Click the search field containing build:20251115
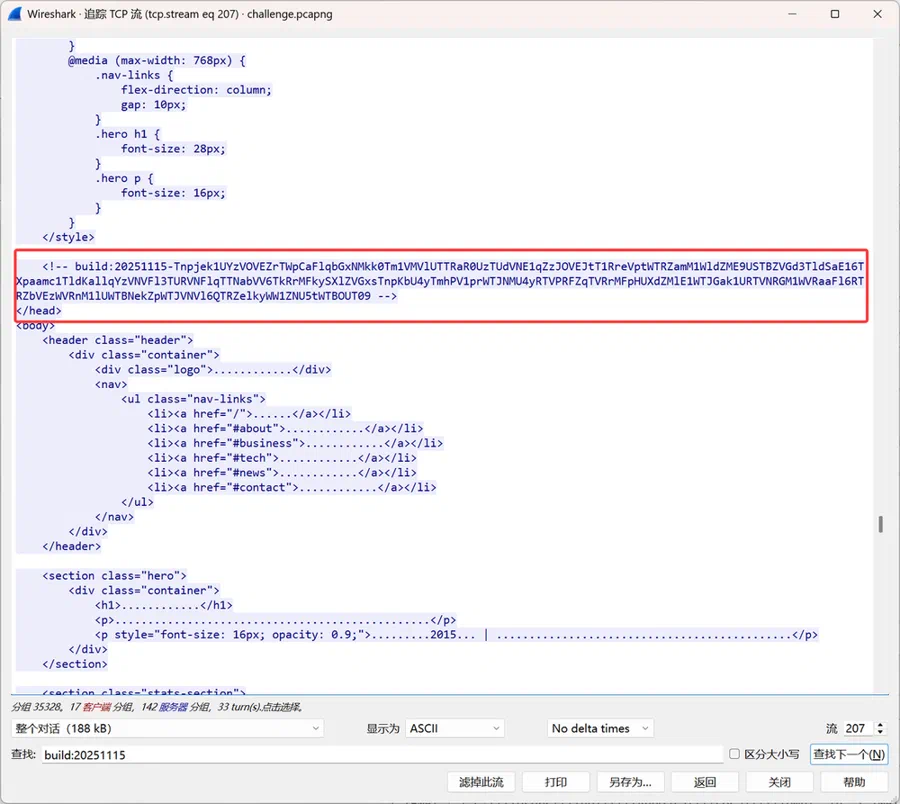 [382, 755]
